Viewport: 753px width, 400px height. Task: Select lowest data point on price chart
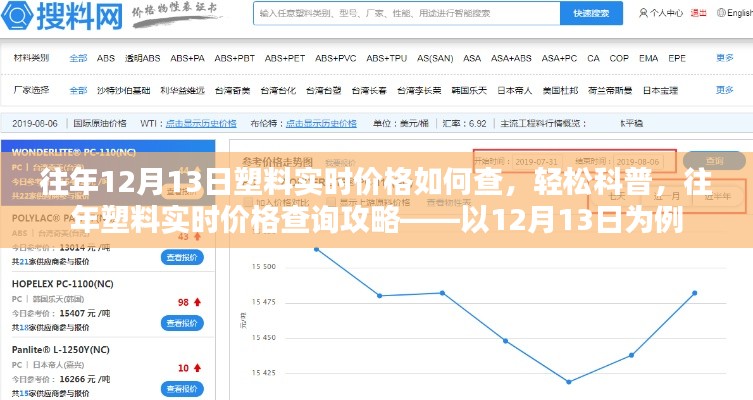point(569,382)
